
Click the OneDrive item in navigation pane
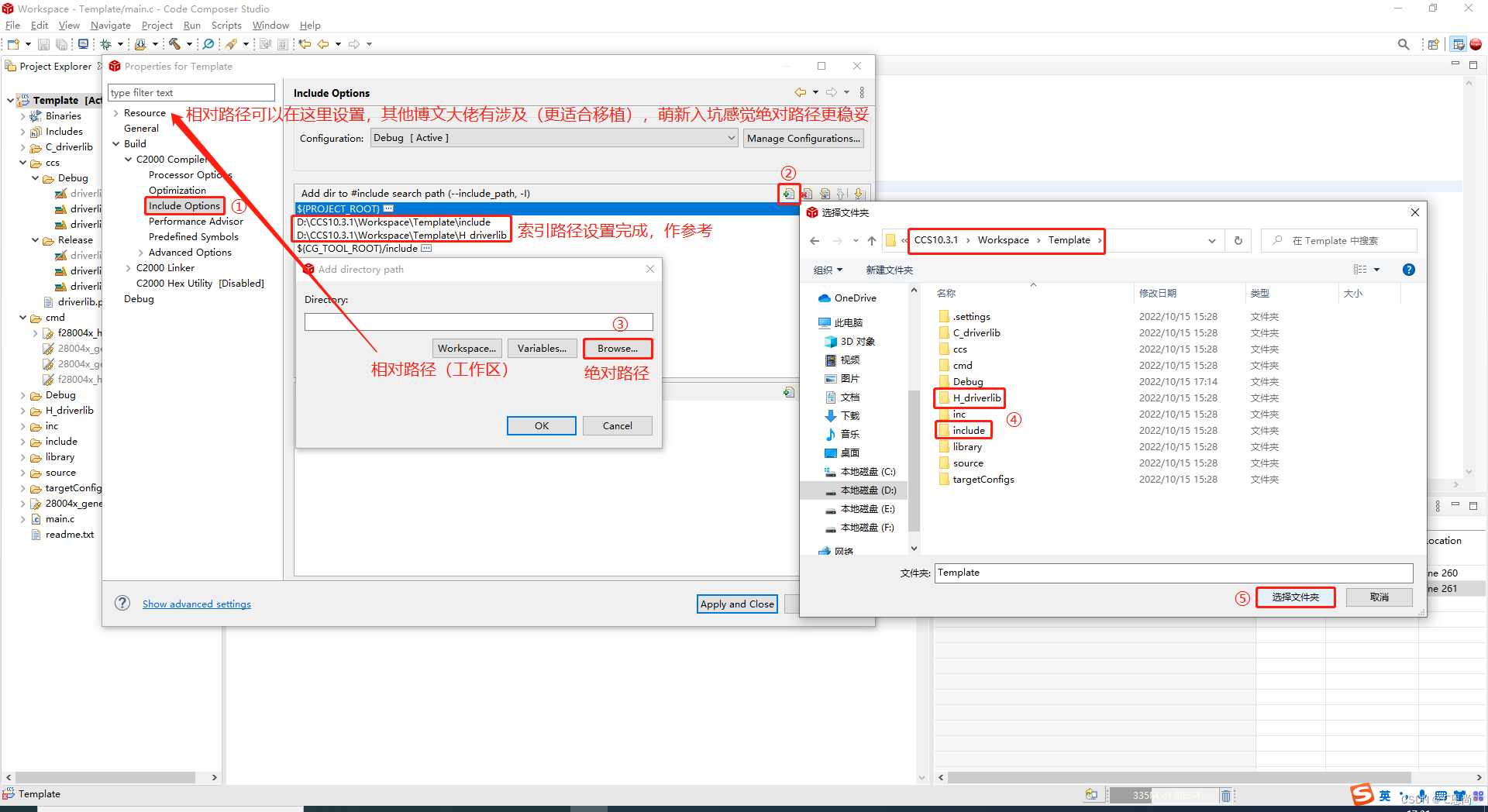848,298
